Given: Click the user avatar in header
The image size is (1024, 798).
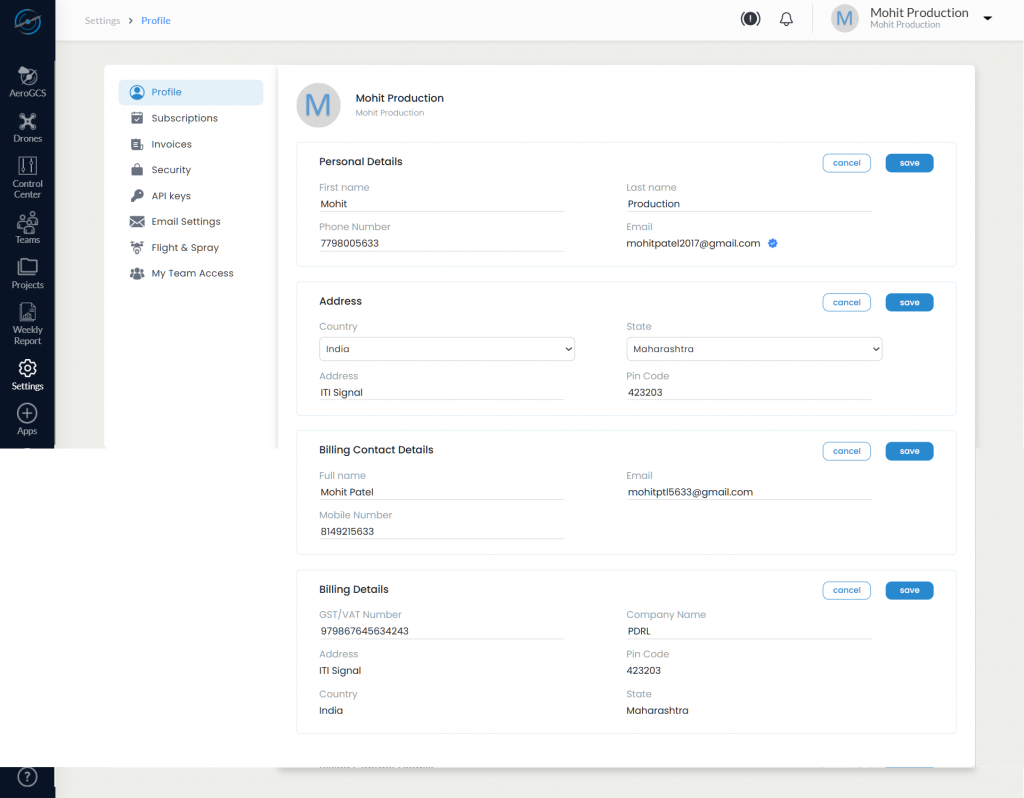Looking at the screenshot, I should coord(844,19).
